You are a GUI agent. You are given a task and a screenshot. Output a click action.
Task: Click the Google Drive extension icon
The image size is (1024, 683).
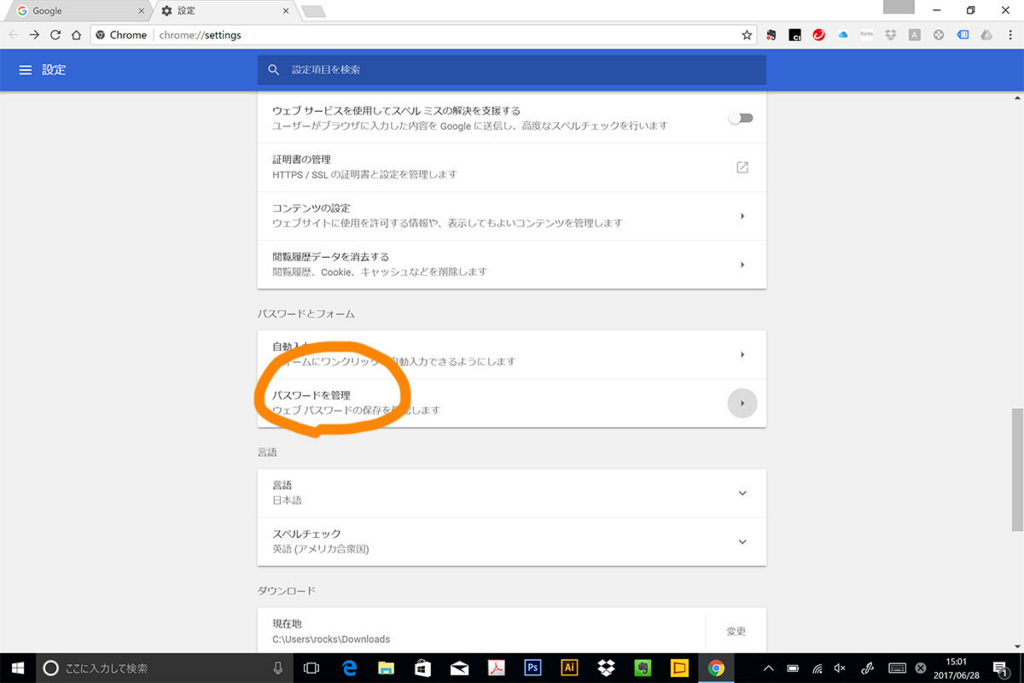tap(986, 34)
